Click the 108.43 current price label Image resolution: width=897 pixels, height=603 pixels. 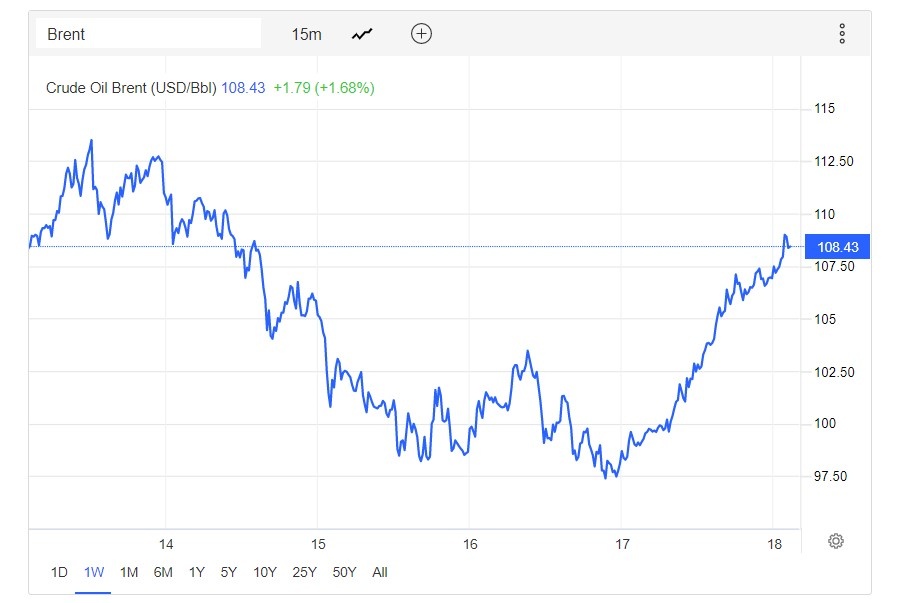point(837,247)
